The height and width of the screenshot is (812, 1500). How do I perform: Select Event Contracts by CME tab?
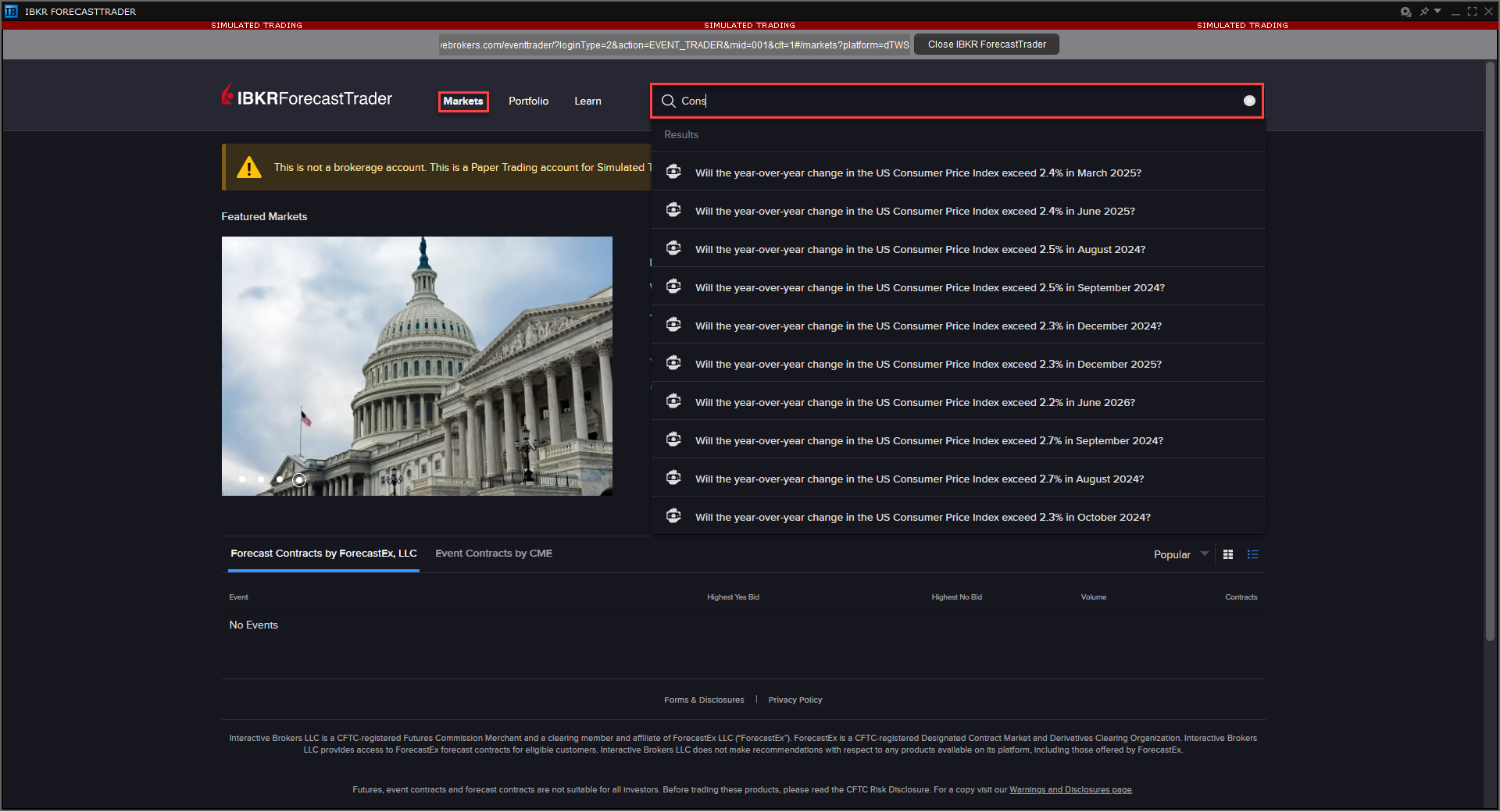[x=494, y=554]
